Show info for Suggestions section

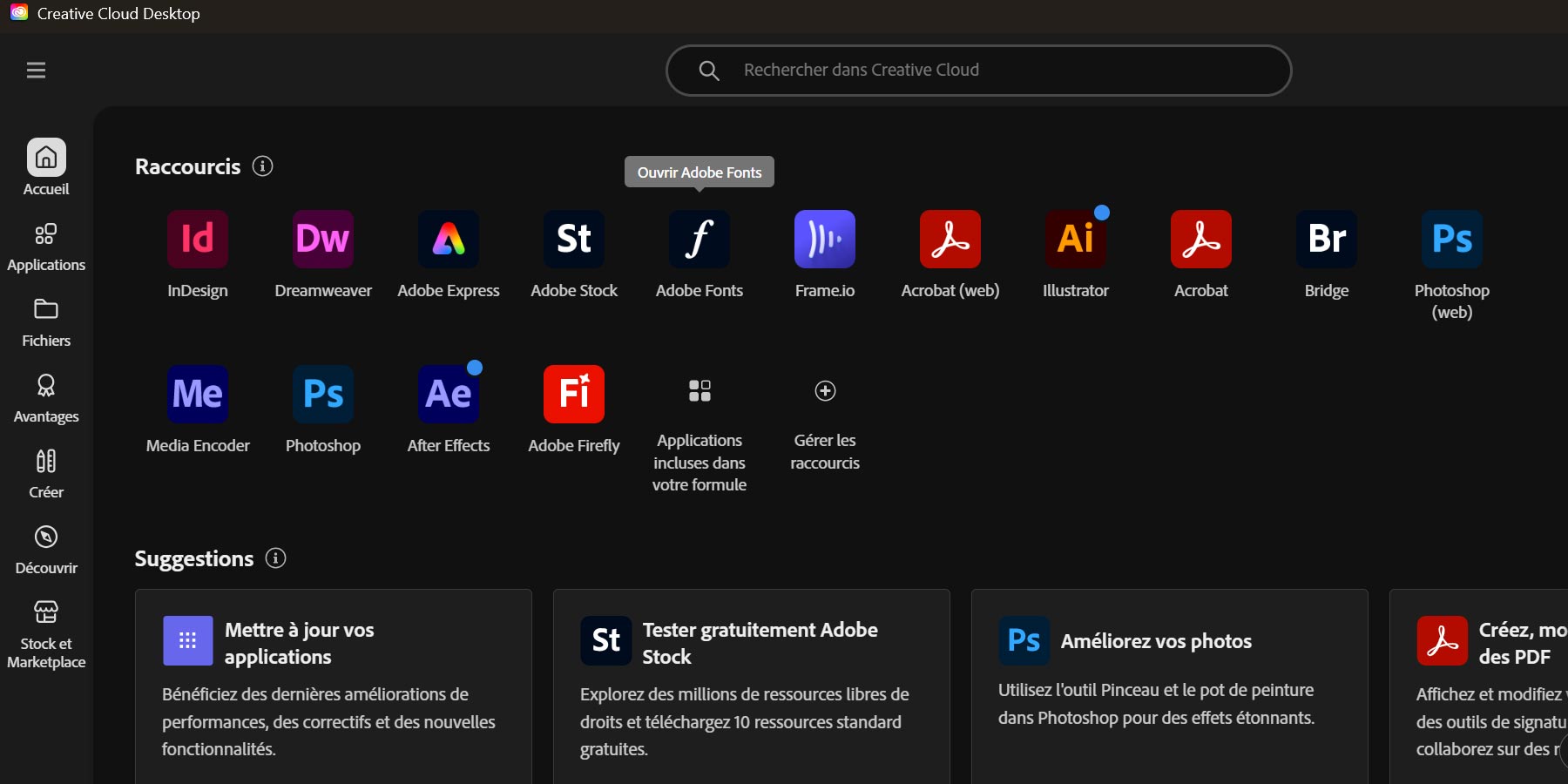pos(275,558)
